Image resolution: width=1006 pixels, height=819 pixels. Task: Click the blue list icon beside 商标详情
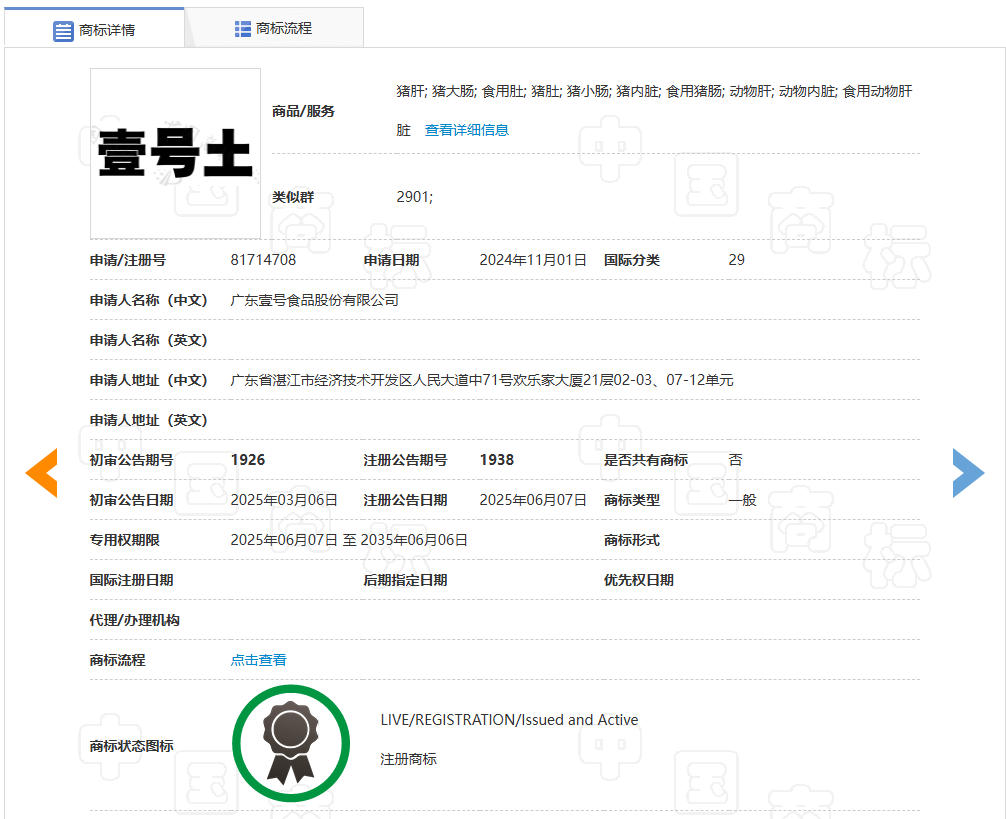[x=63, y=31]
